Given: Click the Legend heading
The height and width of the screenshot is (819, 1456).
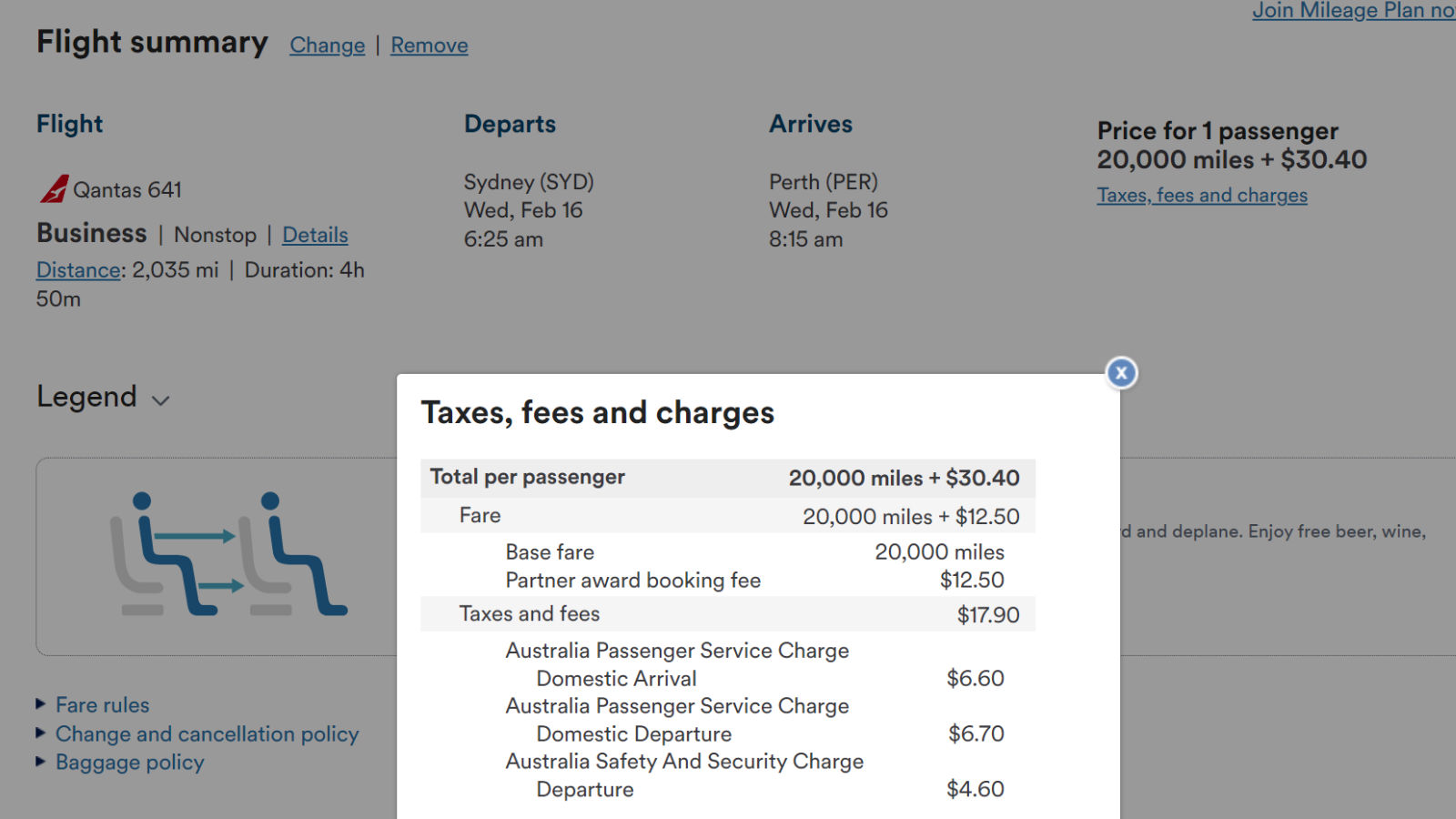Looking at the screenshot, I should click(x=86, y=397).
